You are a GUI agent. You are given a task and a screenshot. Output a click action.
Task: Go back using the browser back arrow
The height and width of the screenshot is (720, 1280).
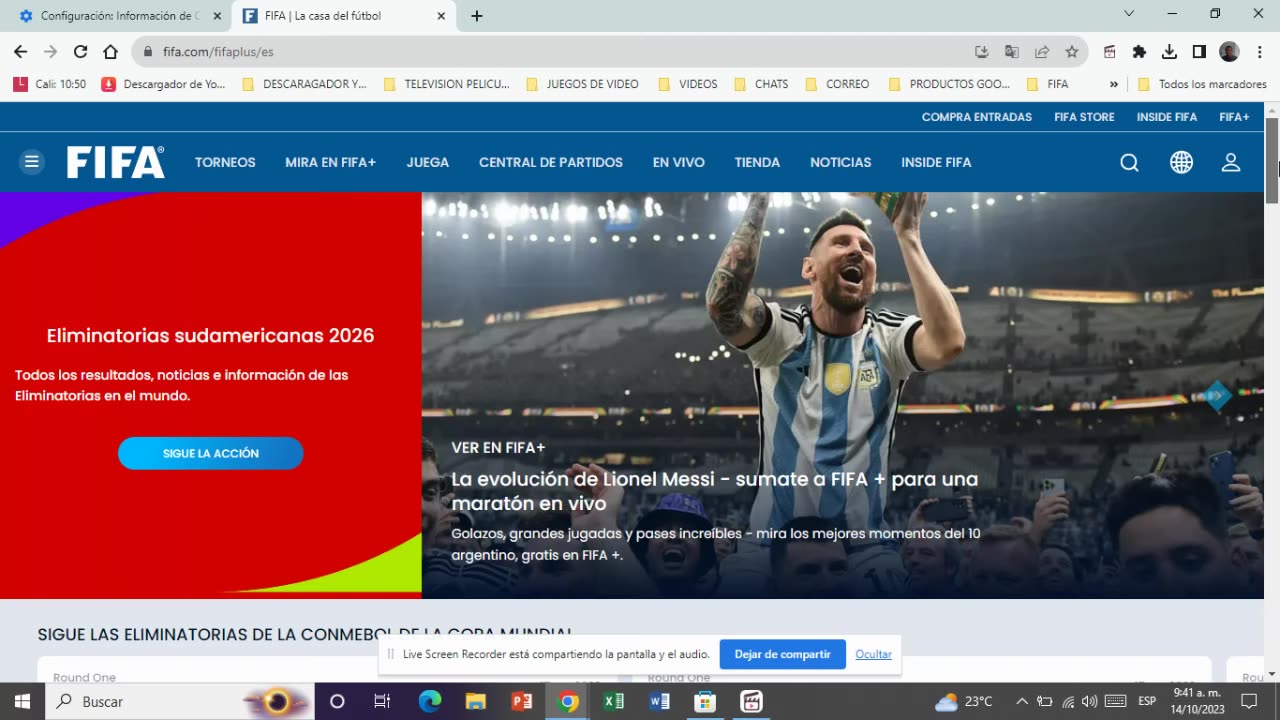pos(21,52)
